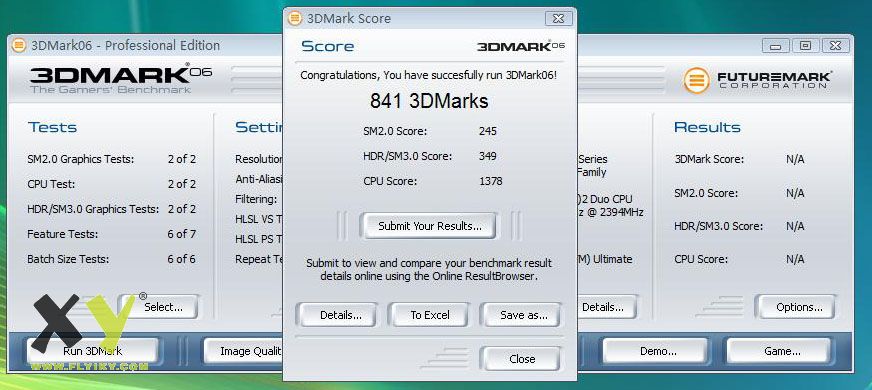Click Run 3DMark button
Viewport: 872px width, 390px height.
(92, 351)
